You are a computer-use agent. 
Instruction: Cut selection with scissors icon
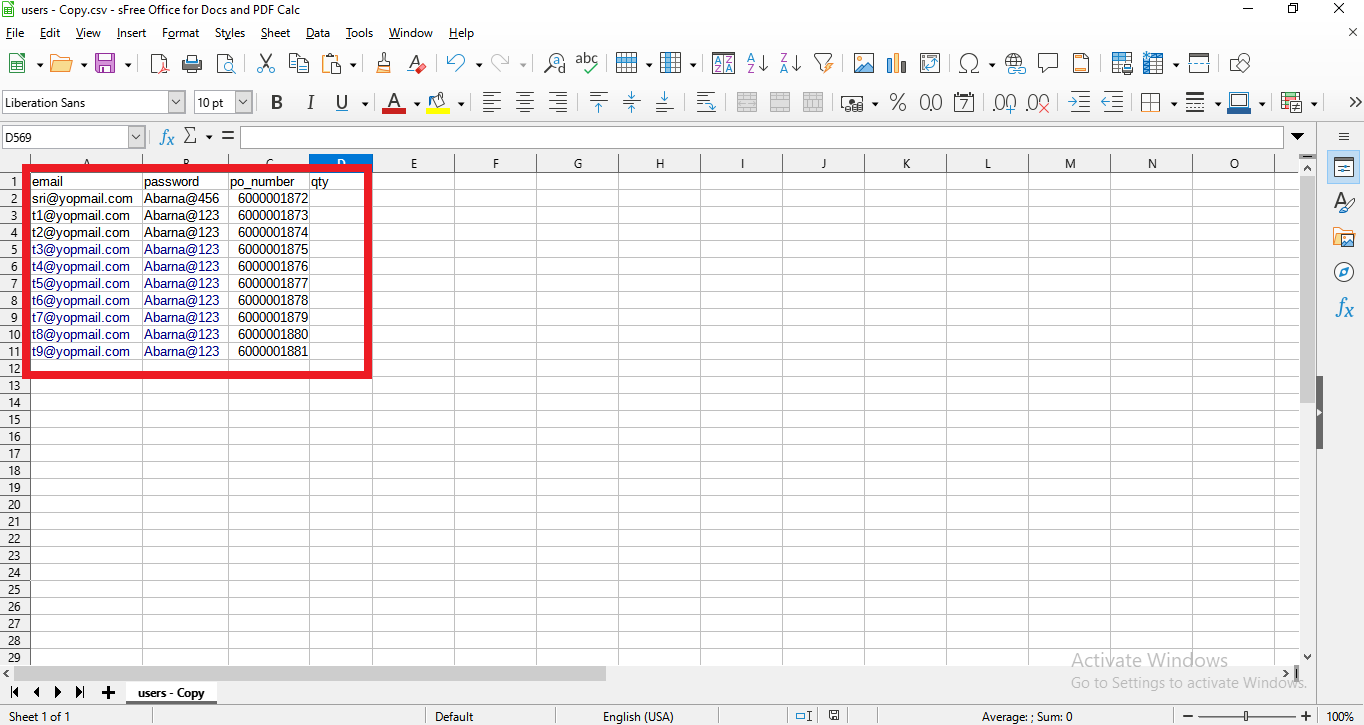click(x=266, y=64)
